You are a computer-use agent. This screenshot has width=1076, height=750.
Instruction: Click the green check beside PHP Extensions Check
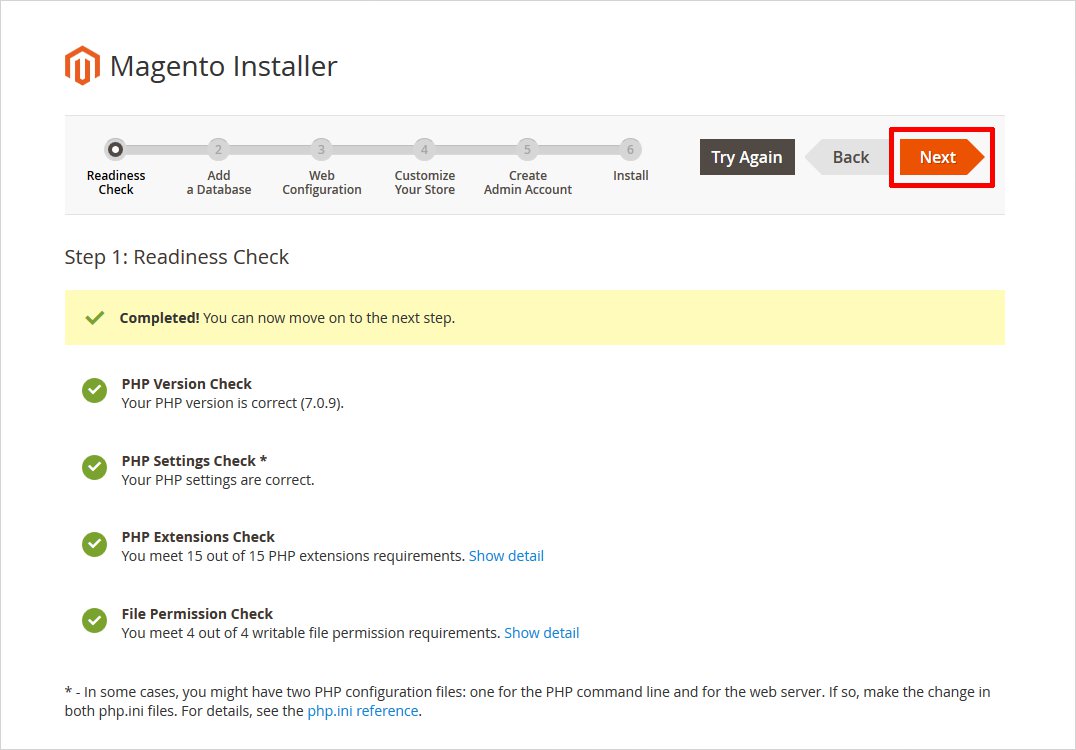click(94, 544)
